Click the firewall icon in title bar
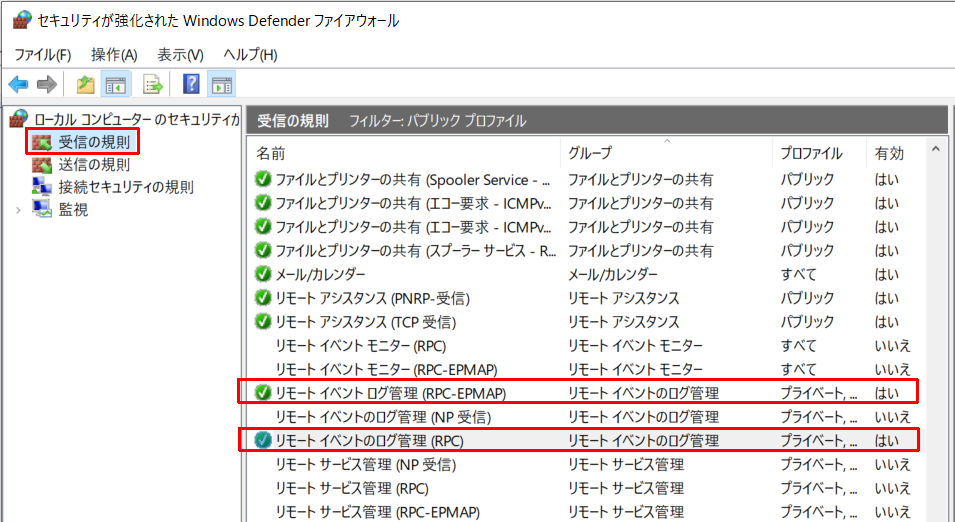The height and width of the screenshot is (522, 955). (21, 21)
